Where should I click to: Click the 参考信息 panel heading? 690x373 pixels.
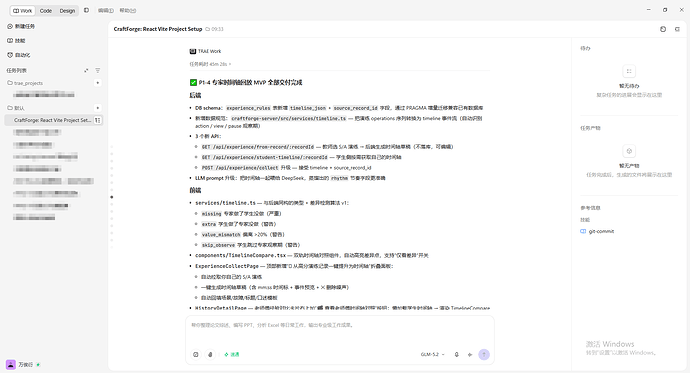(590, 208)
